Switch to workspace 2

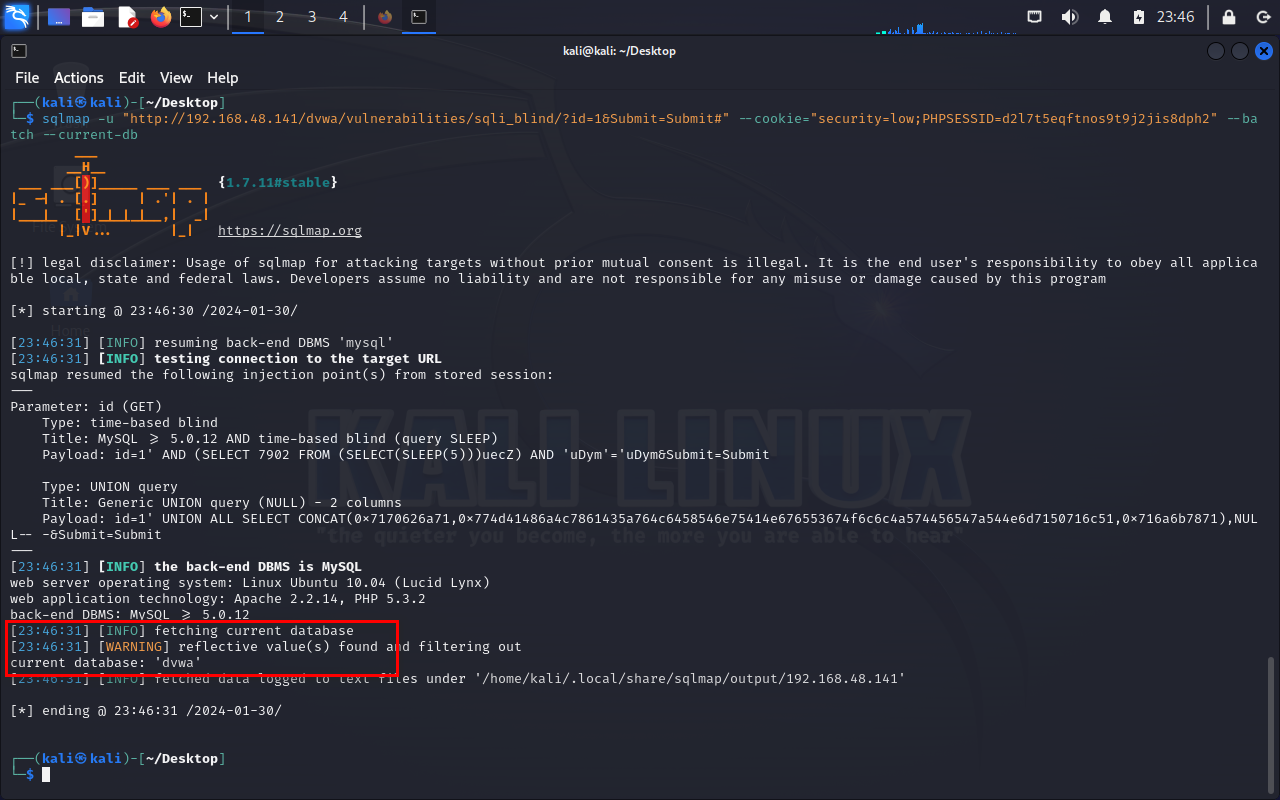tap(280, 17)
